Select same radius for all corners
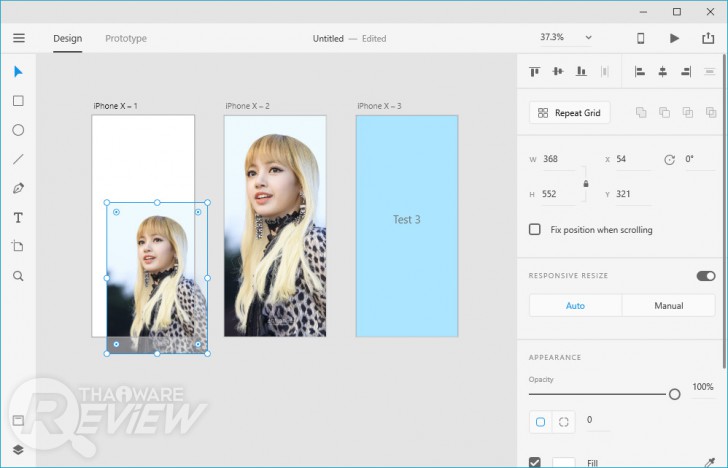The image size is (728, 468). (x=540, y=422)
